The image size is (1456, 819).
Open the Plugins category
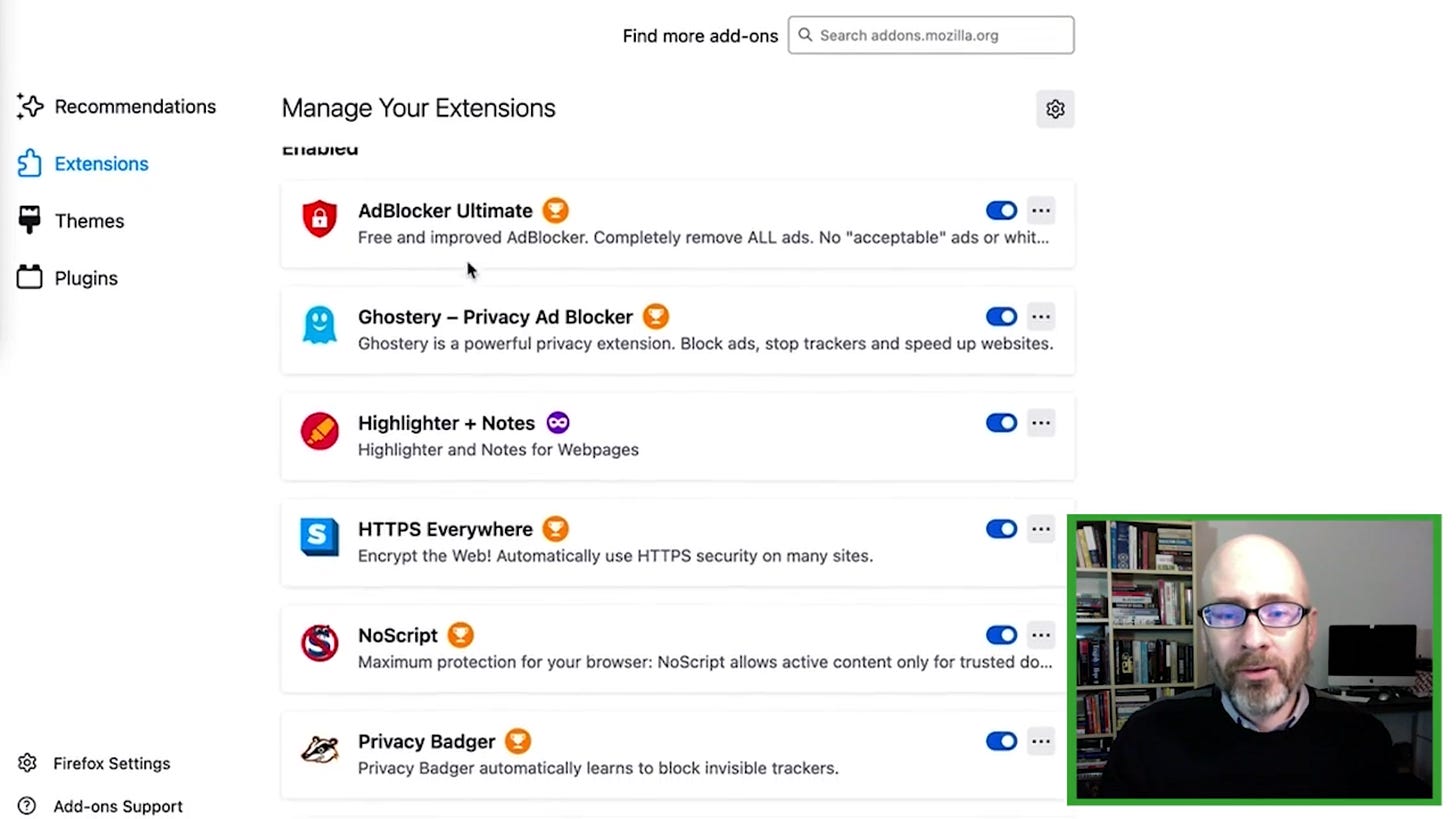(x=68, y=277)
